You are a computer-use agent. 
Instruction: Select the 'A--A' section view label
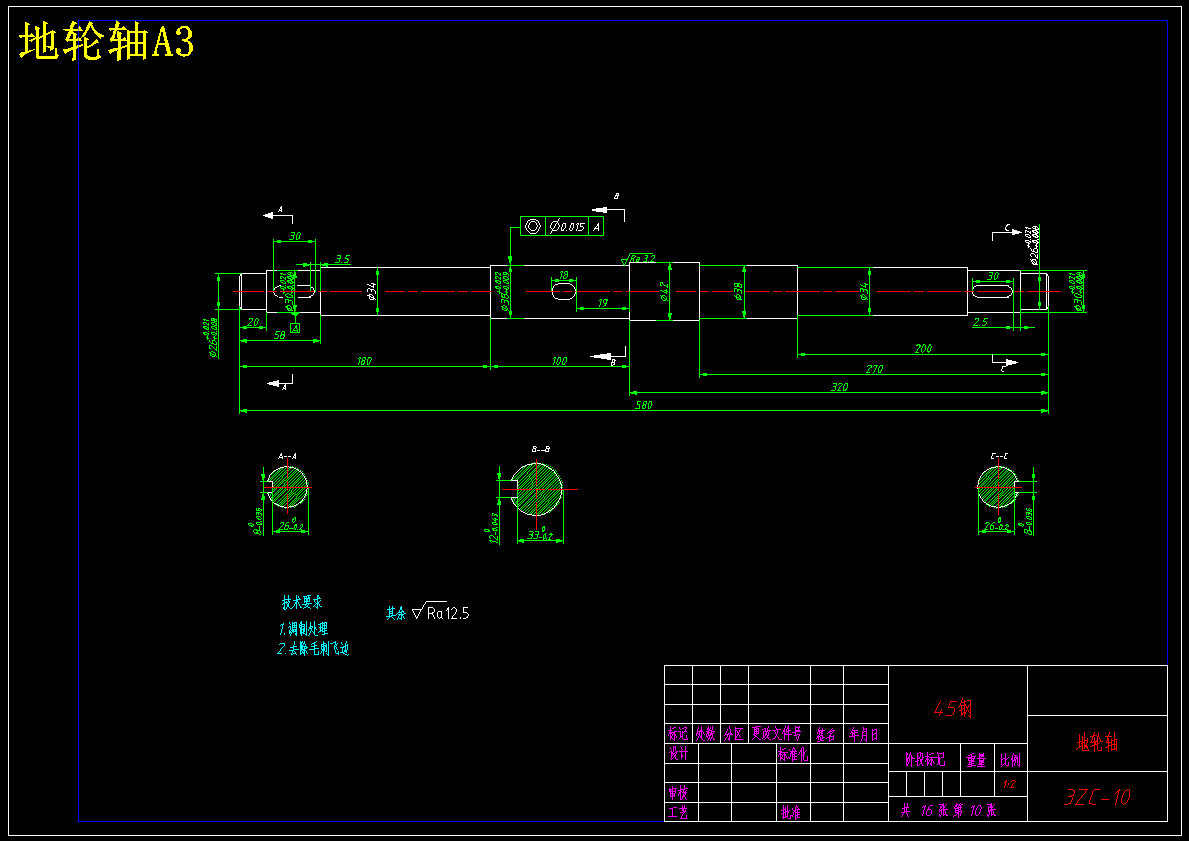click(x=287, y=456)
